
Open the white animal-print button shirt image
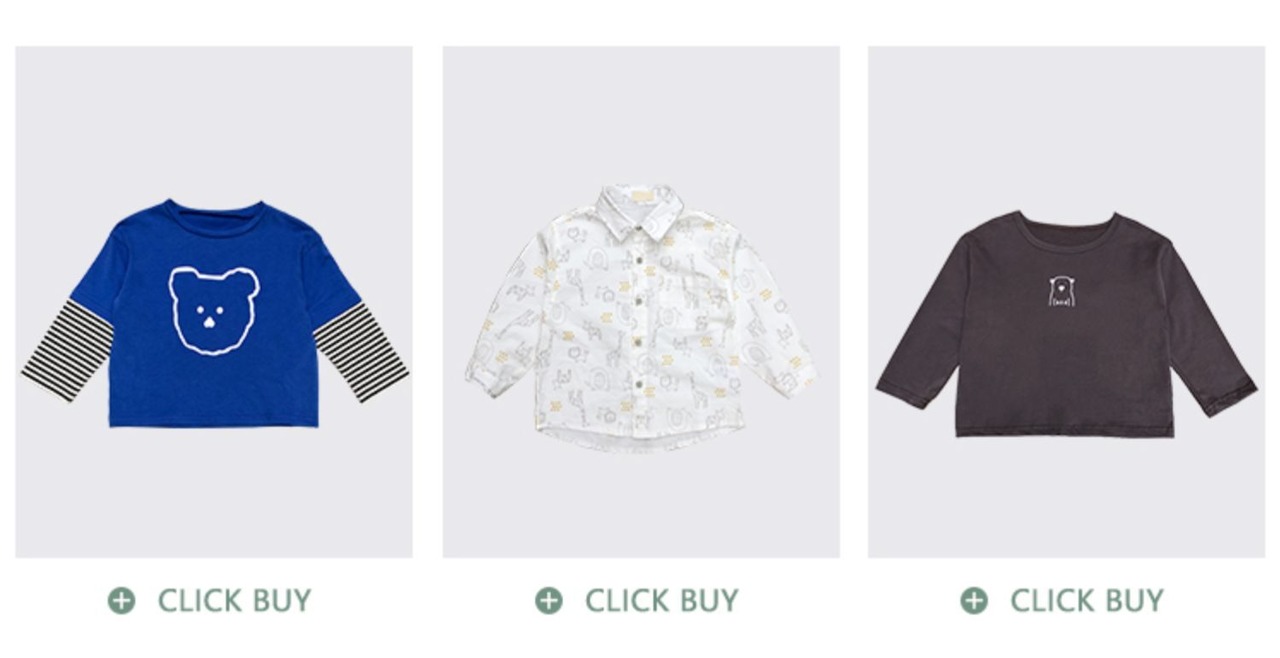pyautogui.click(x=641, y=302)
